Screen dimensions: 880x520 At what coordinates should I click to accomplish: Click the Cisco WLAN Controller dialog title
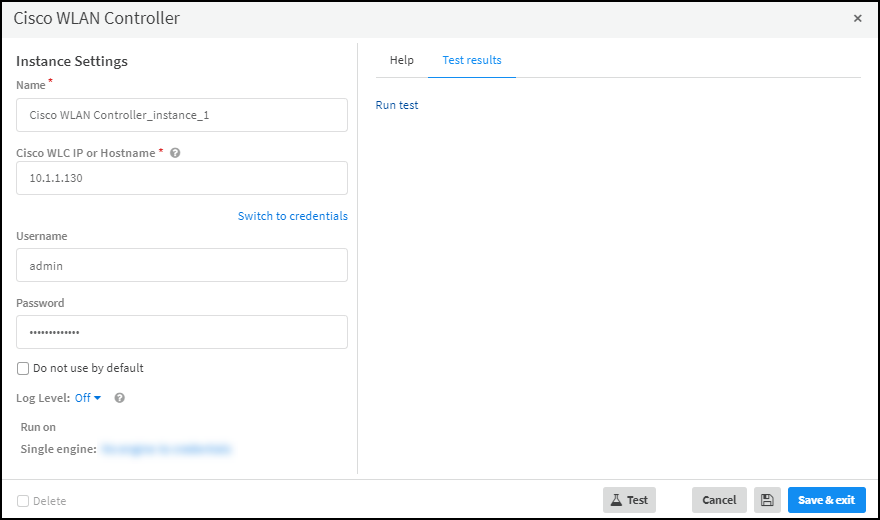97,19
